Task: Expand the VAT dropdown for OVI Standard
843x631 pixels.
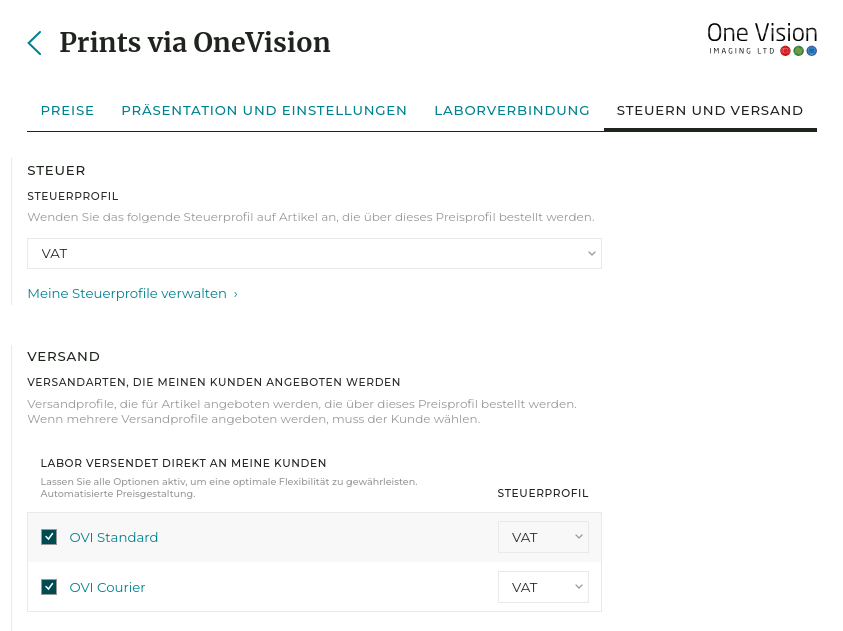Action: tap(543, 537)
